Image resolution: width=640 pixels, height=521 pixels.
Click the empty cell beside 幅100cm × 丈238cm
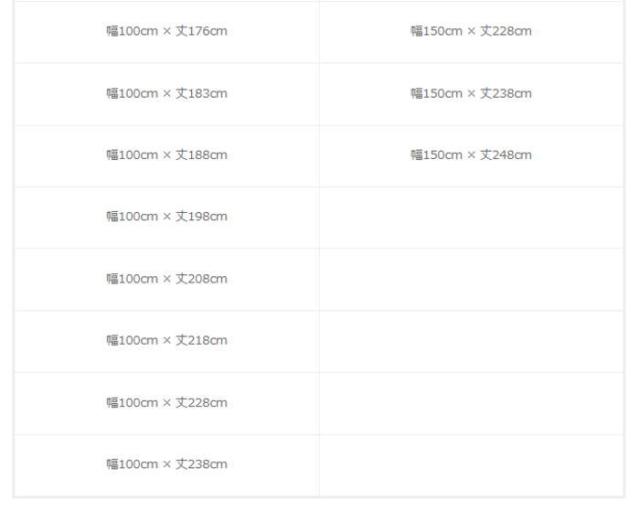[471, 465]
